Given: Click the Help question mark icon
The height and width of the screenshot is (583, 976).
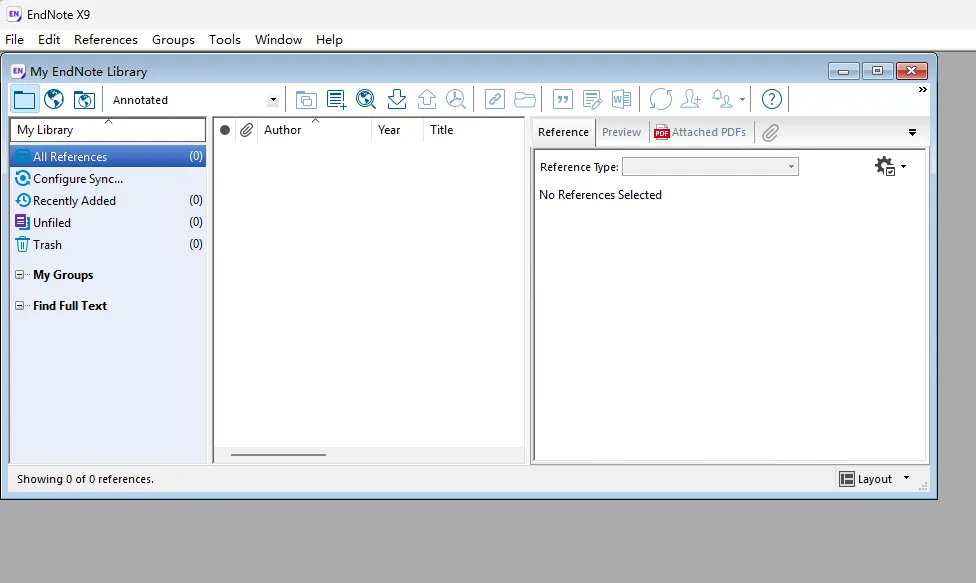Looking at the screenshot, I should click(771, 100).
